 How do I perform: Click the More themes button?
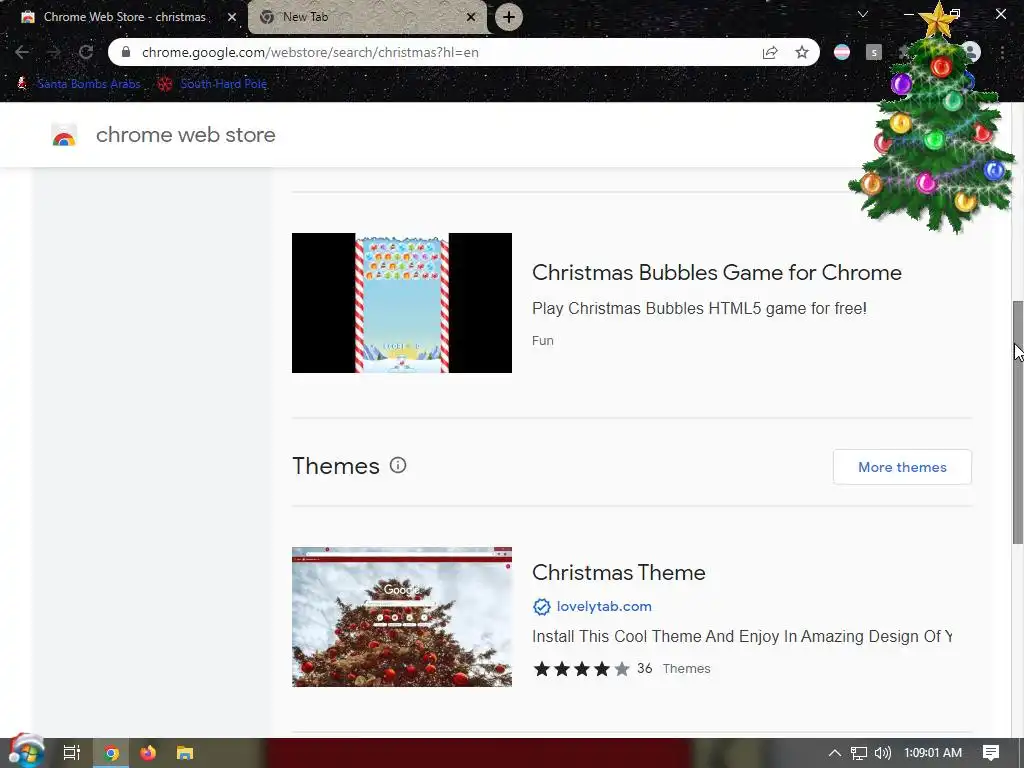point(902,467)
